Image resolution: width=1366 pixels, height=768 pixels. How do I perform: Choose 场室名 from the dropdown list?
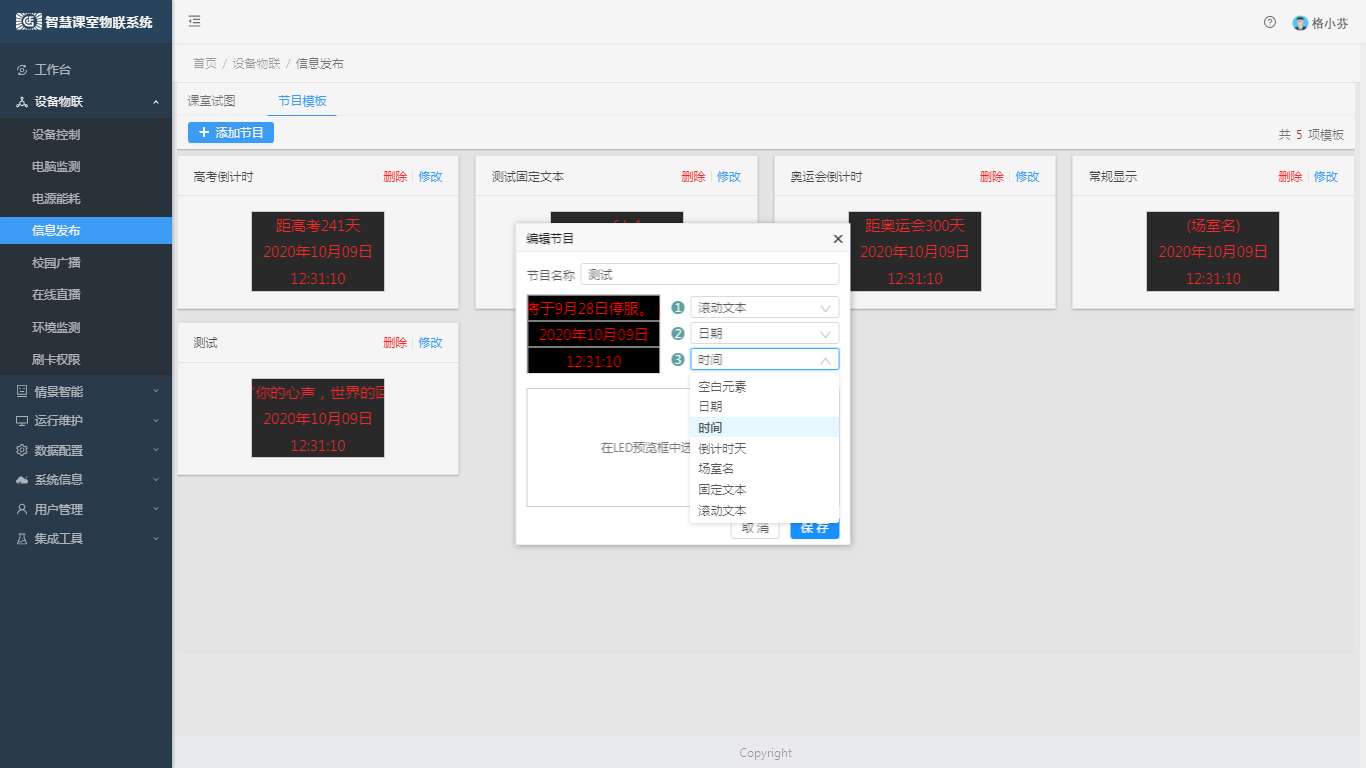[716, 469]
